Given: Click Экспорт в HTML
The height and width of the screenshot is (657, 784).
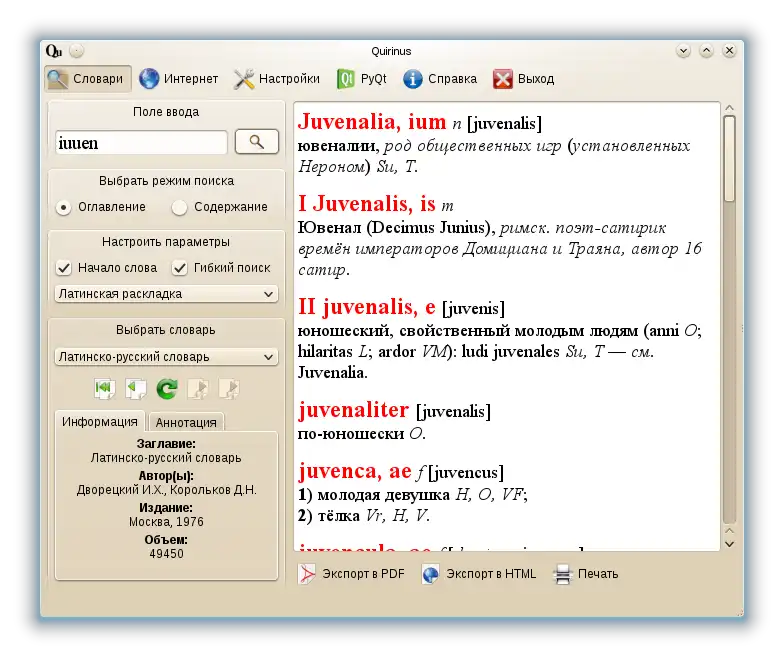Looking at the screenshot, I should (x=479, y=574).
